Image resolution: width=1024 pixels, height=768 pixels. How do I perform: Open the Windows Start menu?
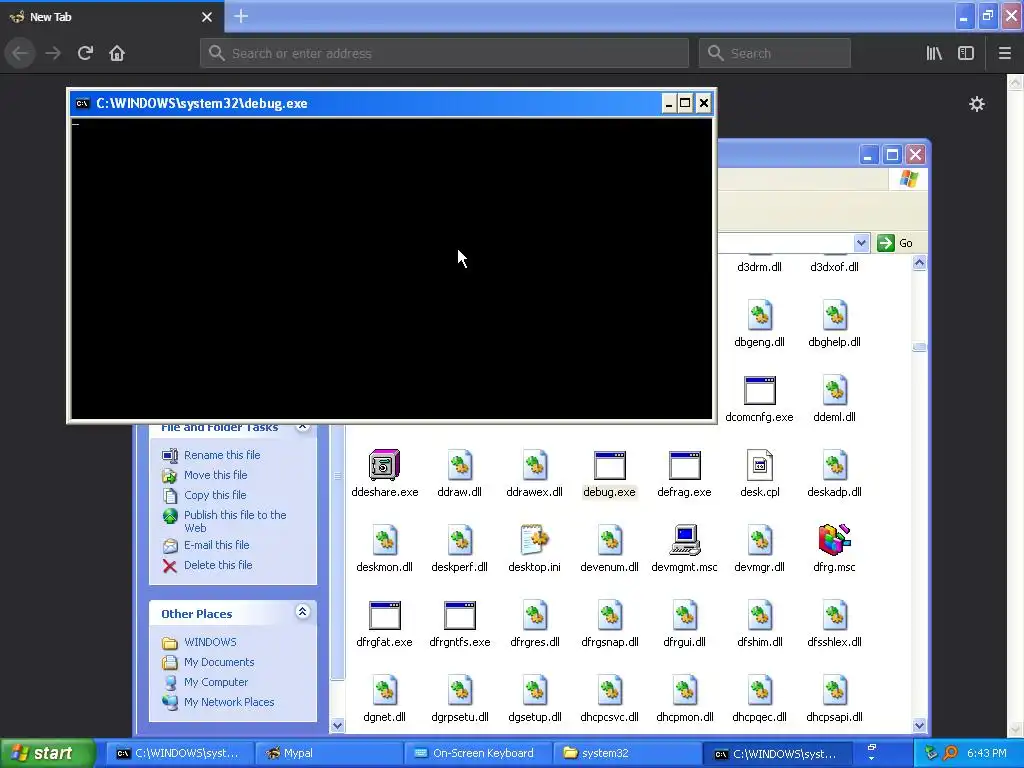47,753
